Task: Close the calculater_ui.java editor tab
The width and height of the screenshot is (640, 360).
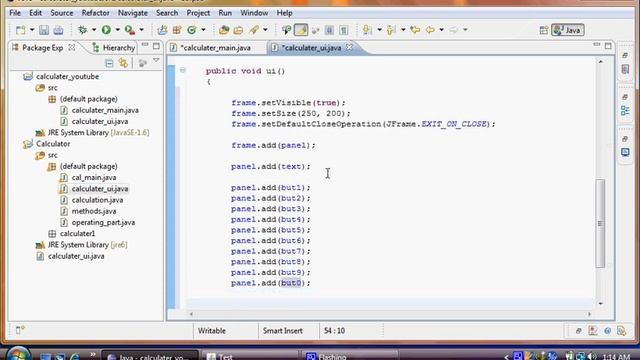Action: (x=349, y=47)
